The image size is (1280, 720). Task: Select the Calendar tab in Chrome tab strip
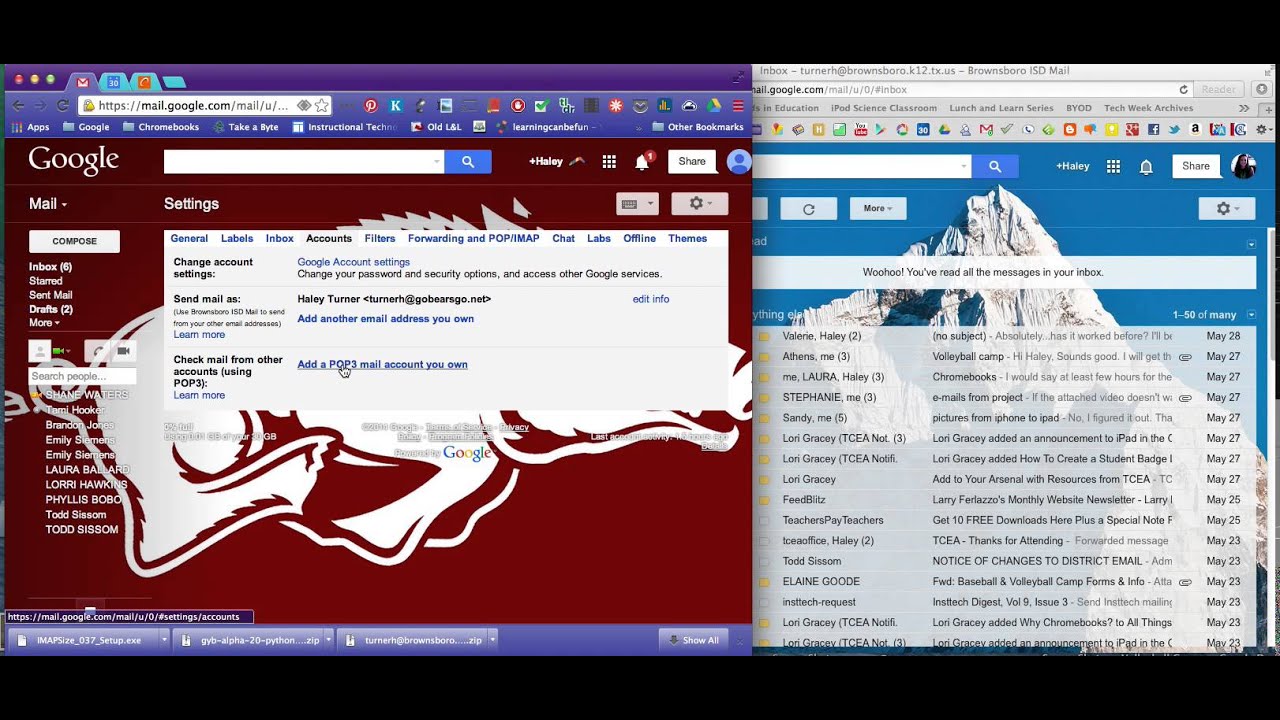[x=114, y=82]
